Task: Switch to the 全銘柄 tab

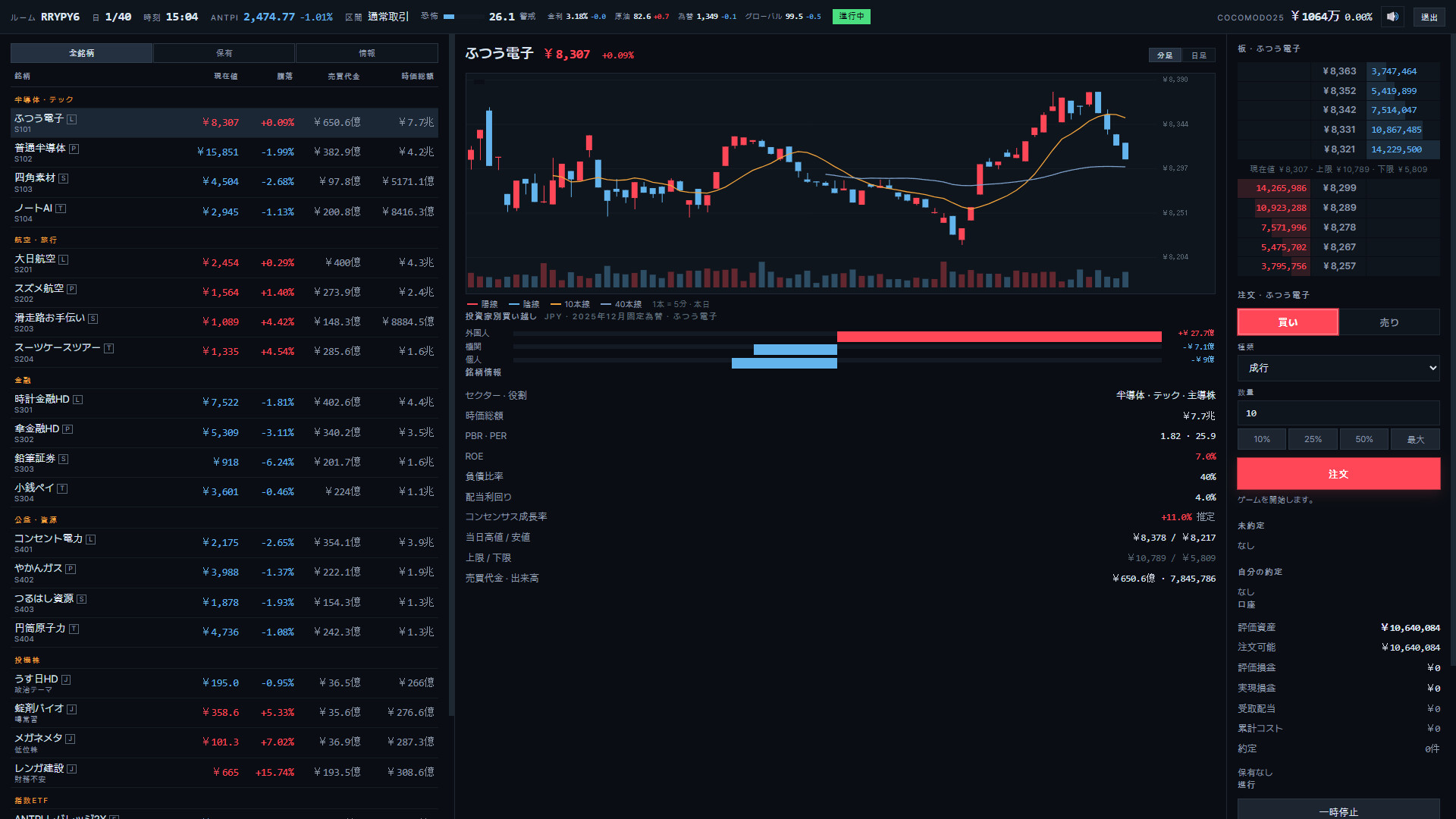Action: coord(81,53)
